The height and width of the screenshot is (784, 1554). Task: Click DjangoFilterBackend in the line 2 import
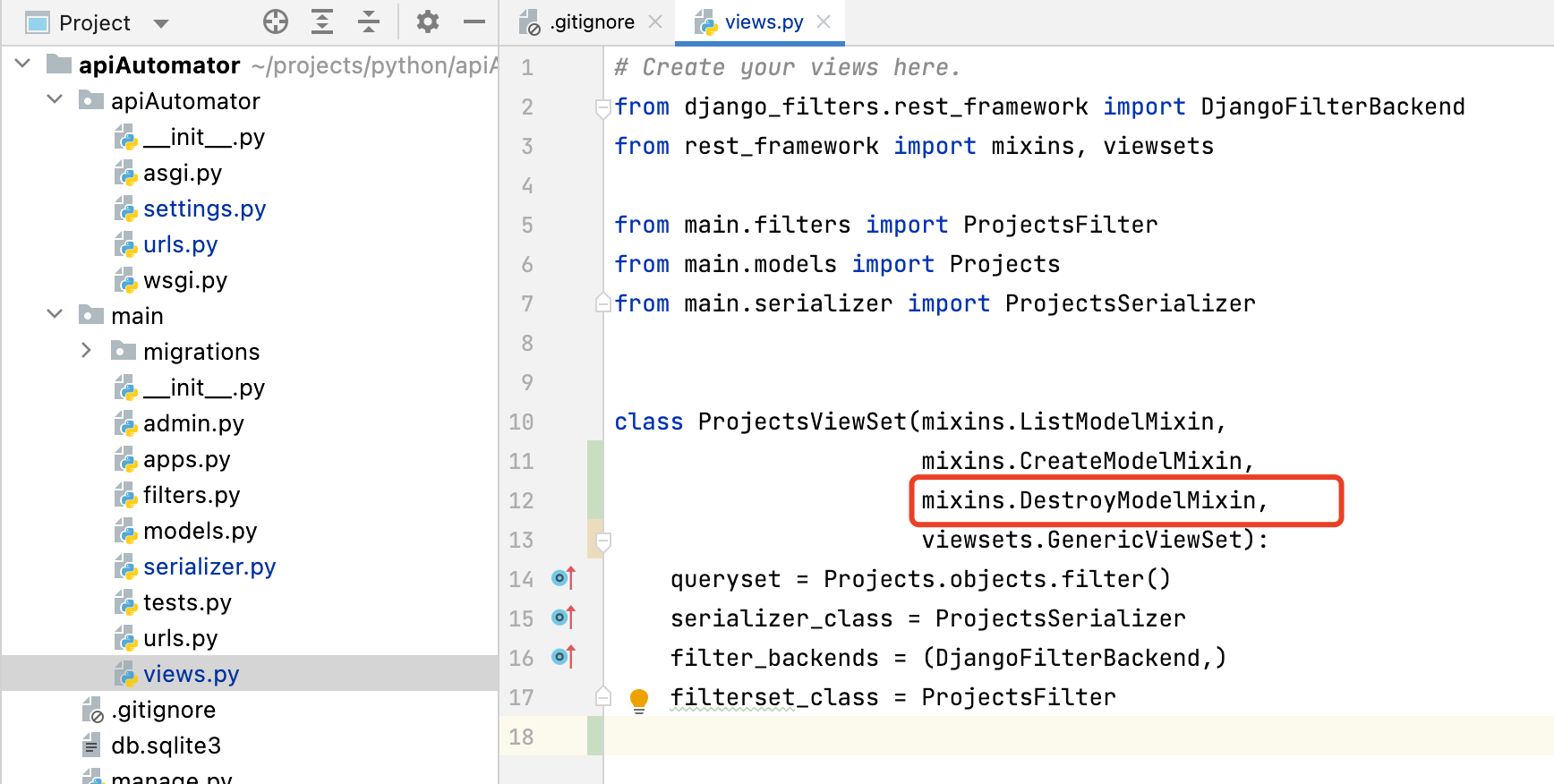click(x=1332, y=107)
